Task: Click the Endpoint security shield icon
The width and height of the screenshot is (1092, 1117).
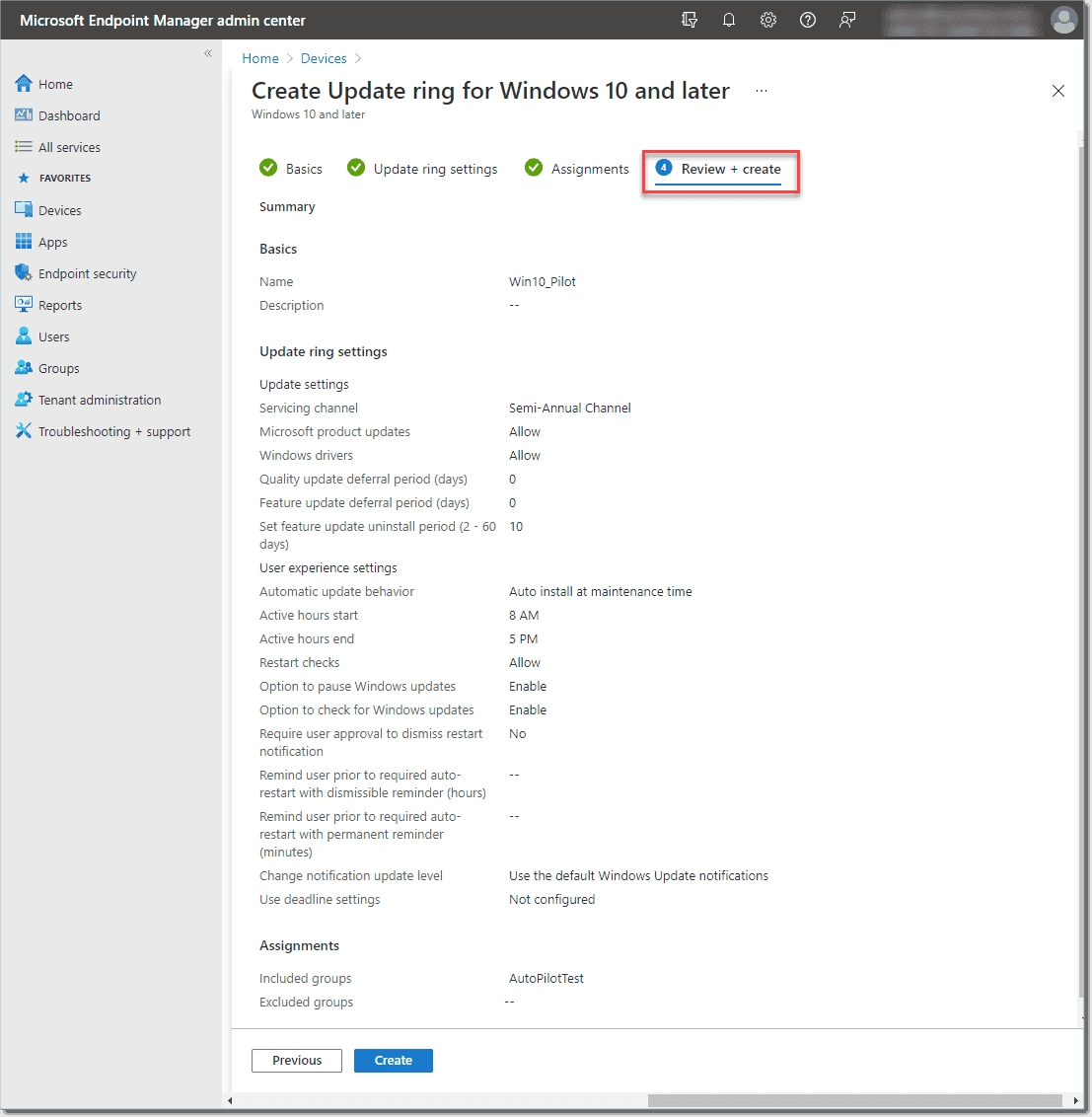Action: tap(24, 273)
